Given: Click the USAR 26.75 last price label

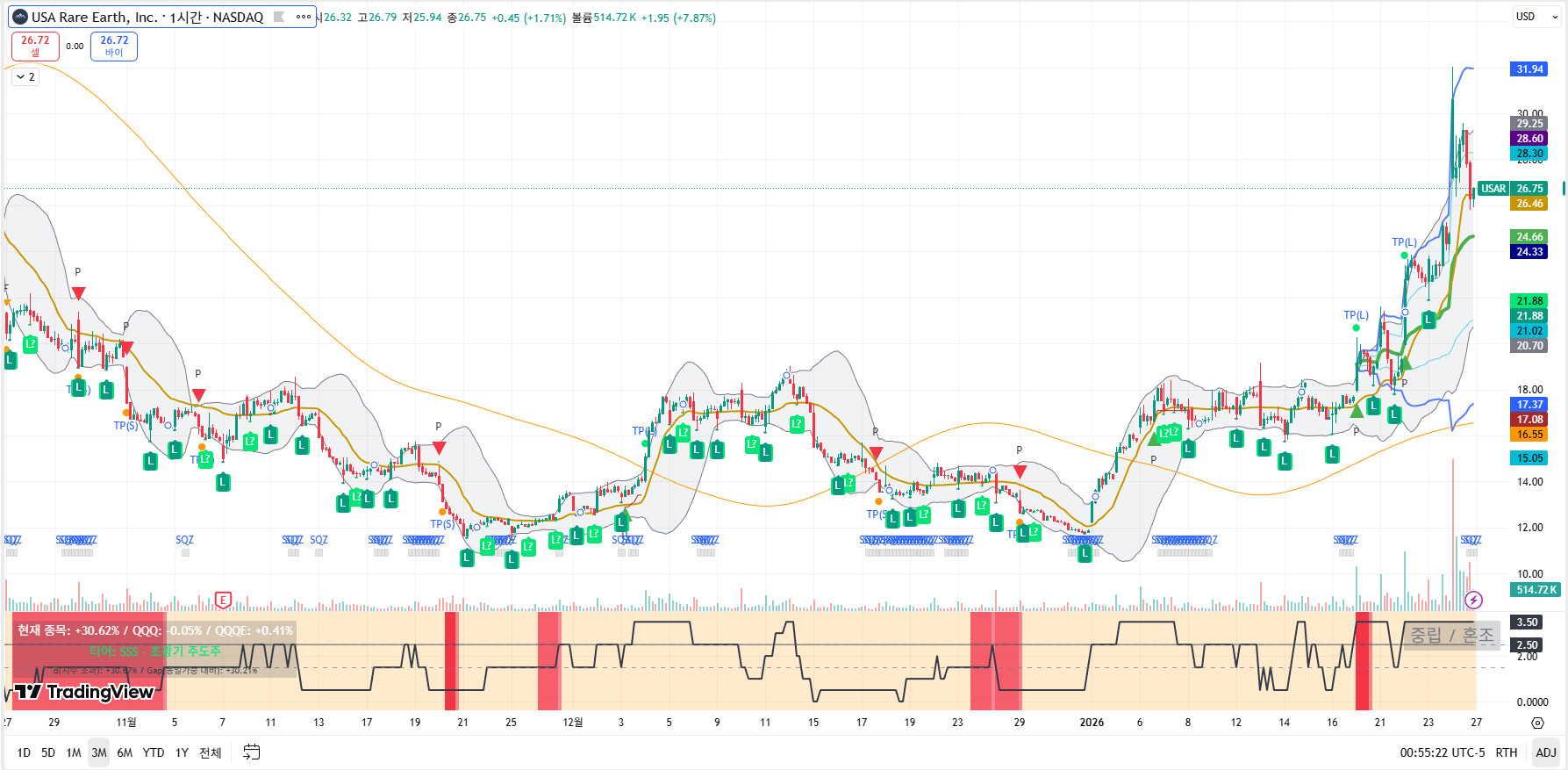Looking at the screenshot, I should pyautogui.click(x=1513, y=189).
